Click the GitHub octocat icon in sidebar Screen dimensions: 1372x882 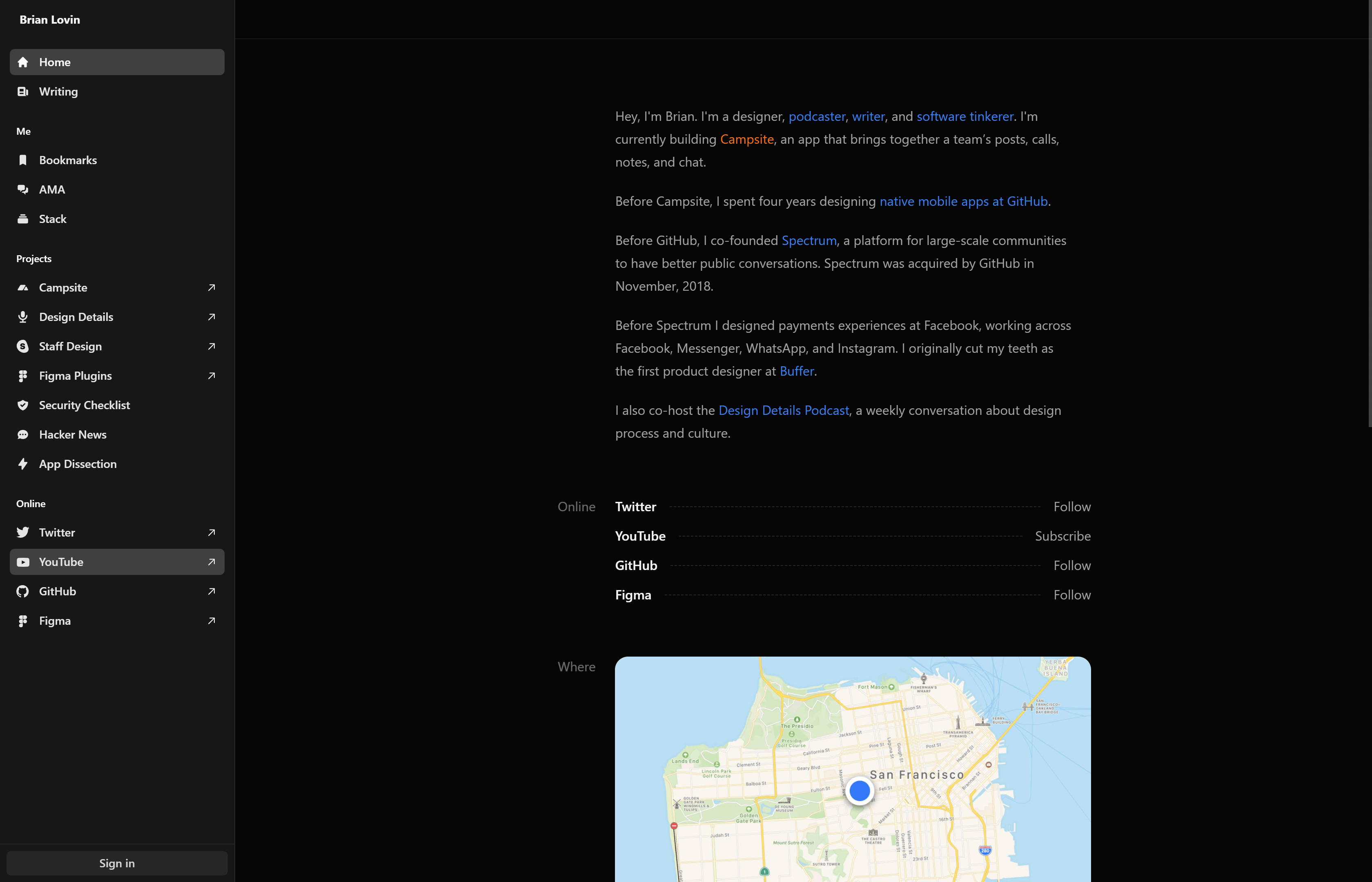[23, 591]
